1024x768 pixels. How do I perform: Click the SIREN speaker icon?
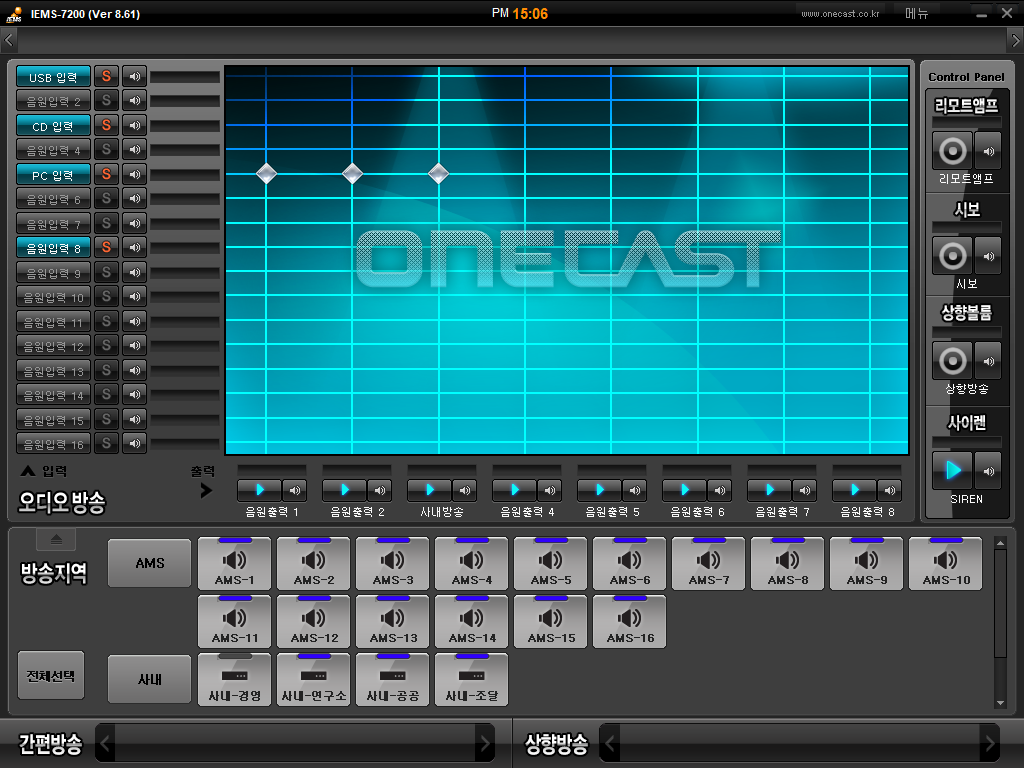point(988,470)
